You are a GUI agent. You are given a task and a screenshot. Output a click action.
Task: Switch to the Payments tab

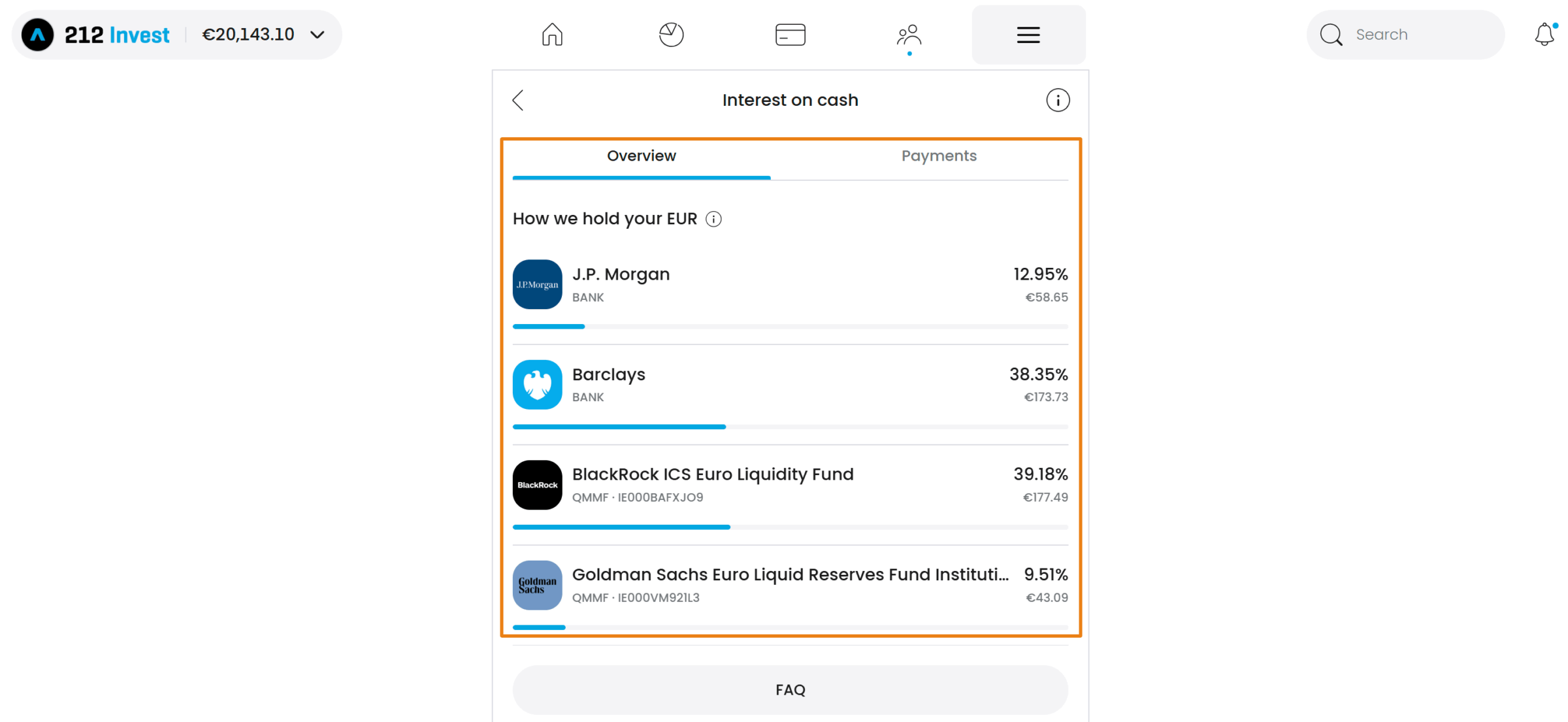click(939, 156)
